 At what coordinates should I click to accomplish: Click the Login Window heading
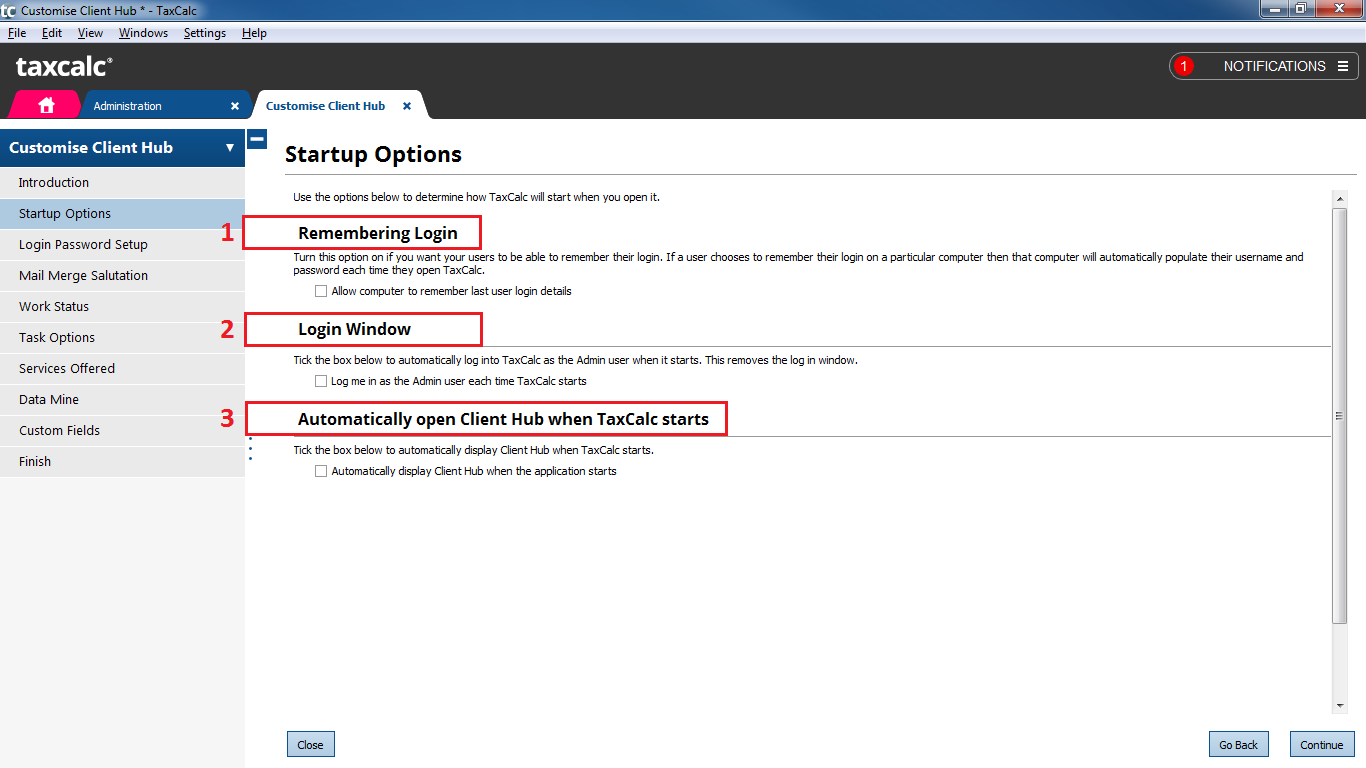point(354,329)
